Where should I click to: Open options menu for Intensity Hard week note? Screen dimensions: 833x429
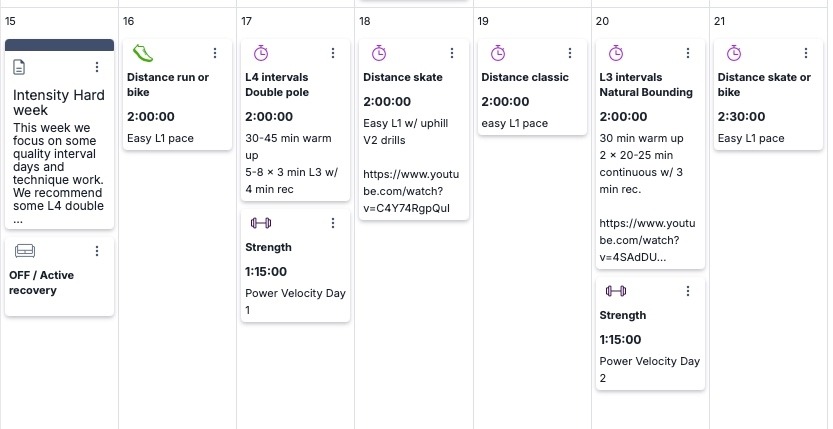[97, 67]
